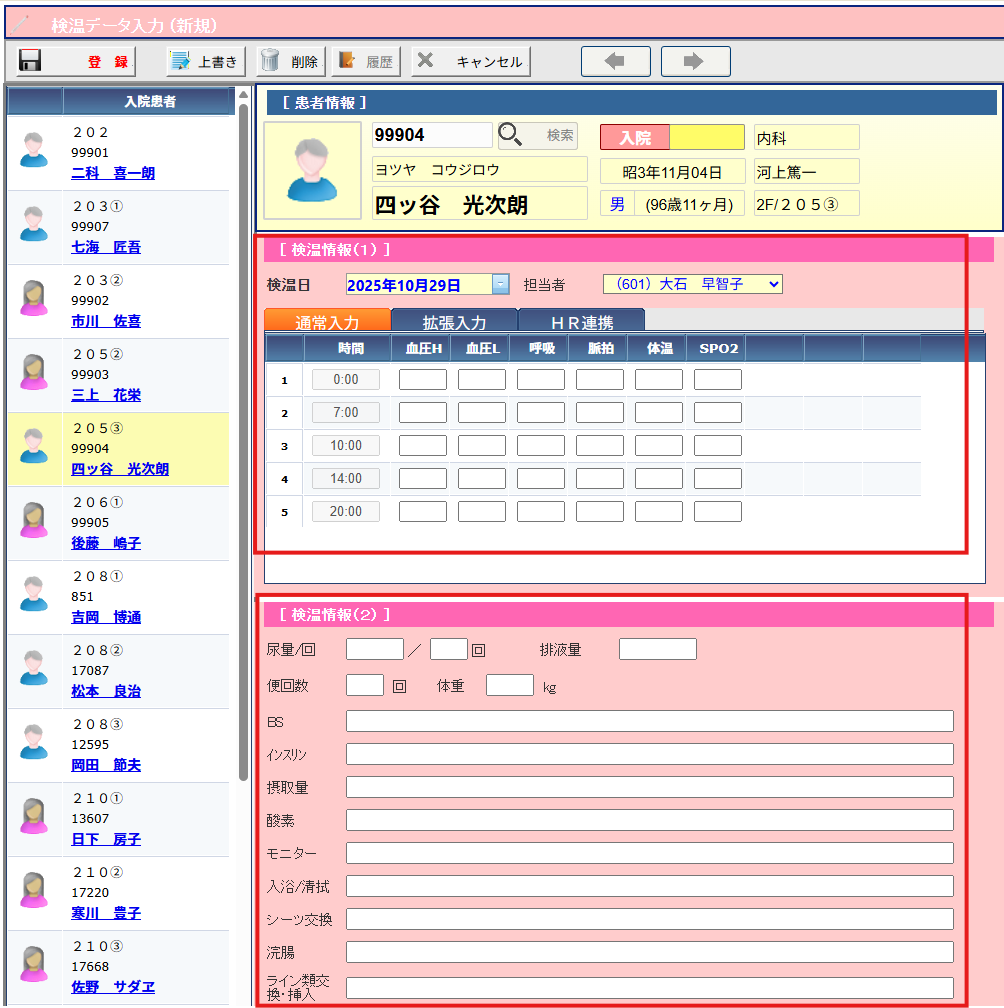Click the 7:00 time button
This screenshot has height=1008, width=1004.
tap(346, 412)
